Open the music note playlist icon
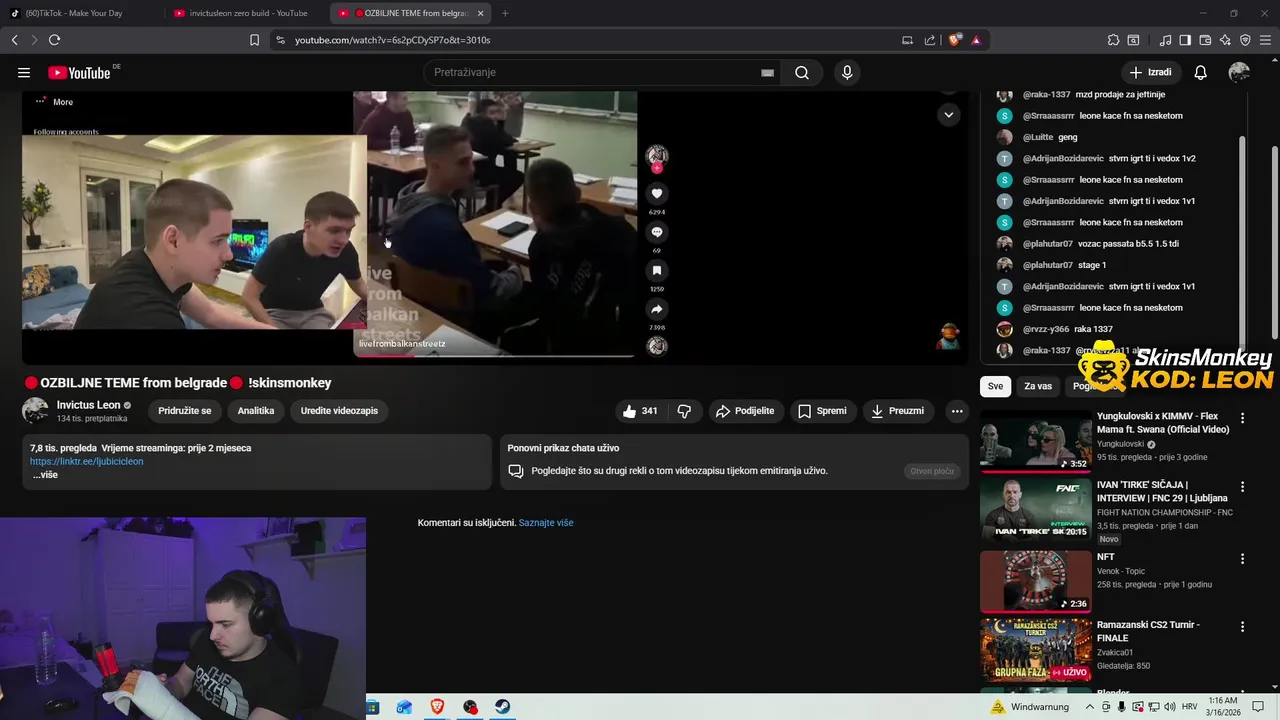1280x720 pixels. pos(1165,40)
